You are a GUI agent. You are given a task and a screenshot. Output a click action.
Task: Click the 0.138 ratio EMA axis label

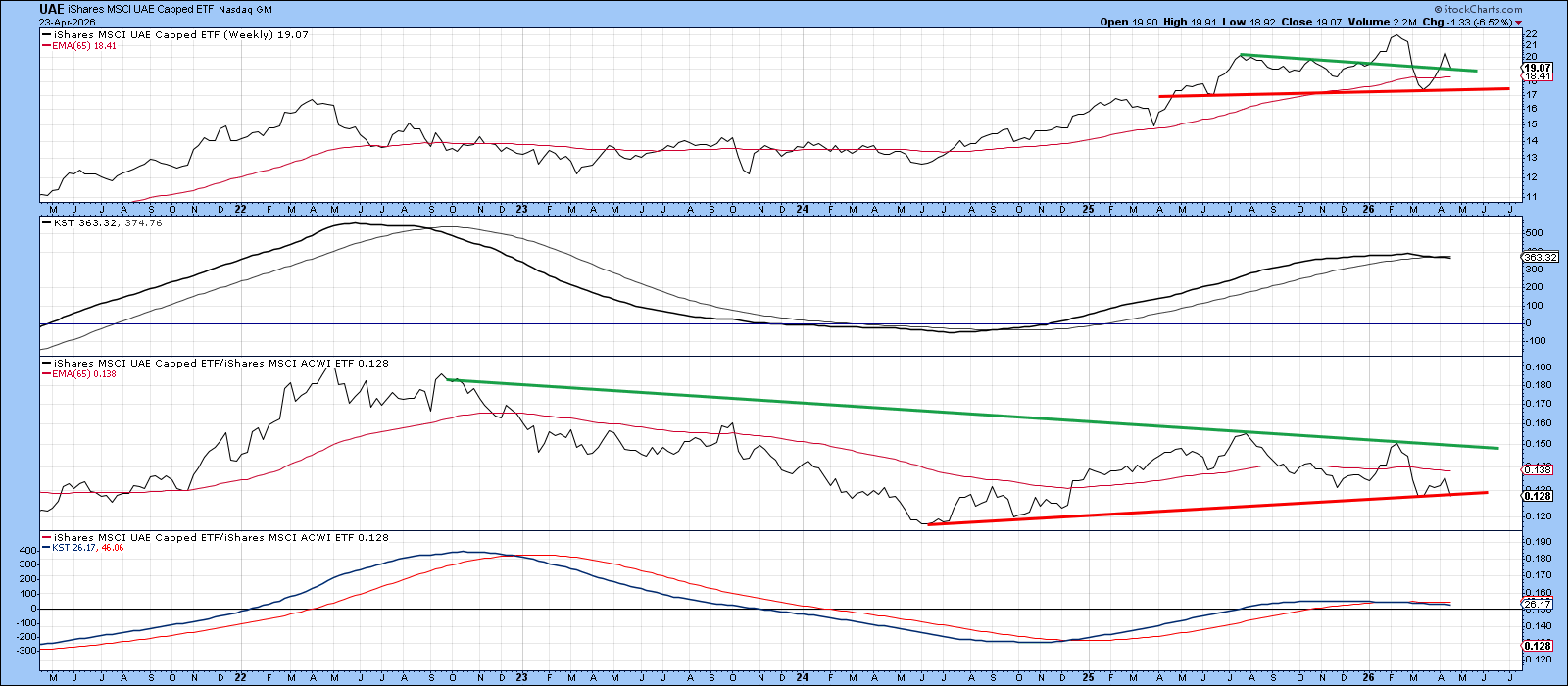pos(1539,470)
